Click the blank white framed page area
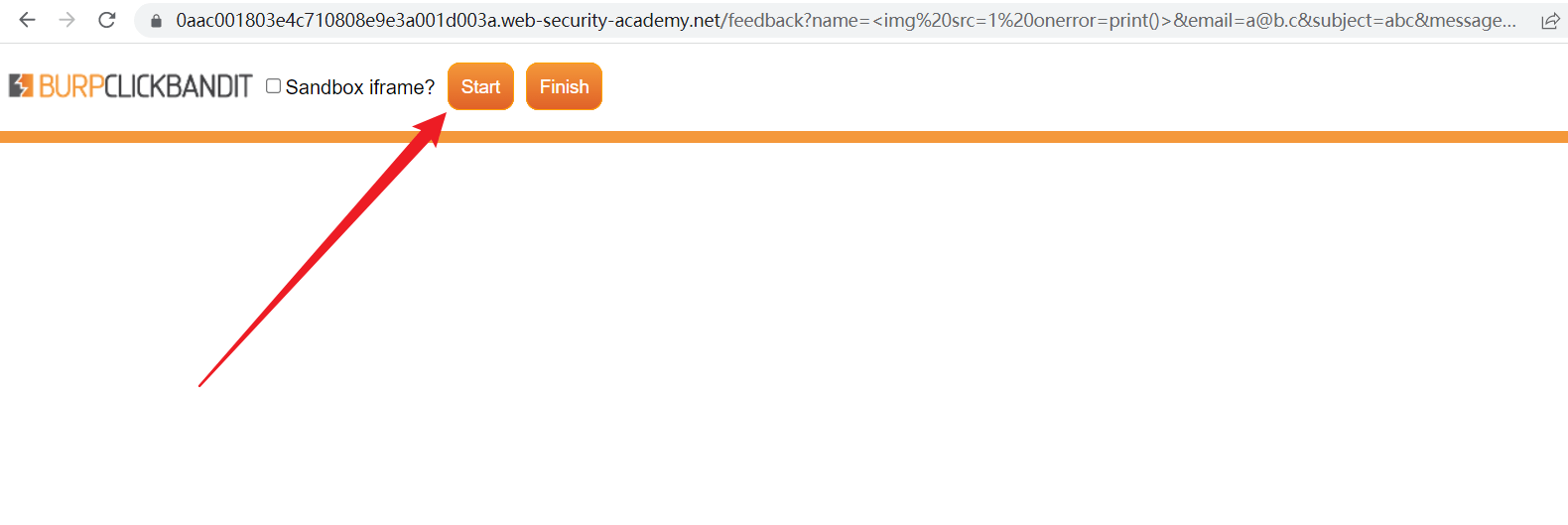The height and width of the screenshot is (525, 1568). (x=893, y=328)
